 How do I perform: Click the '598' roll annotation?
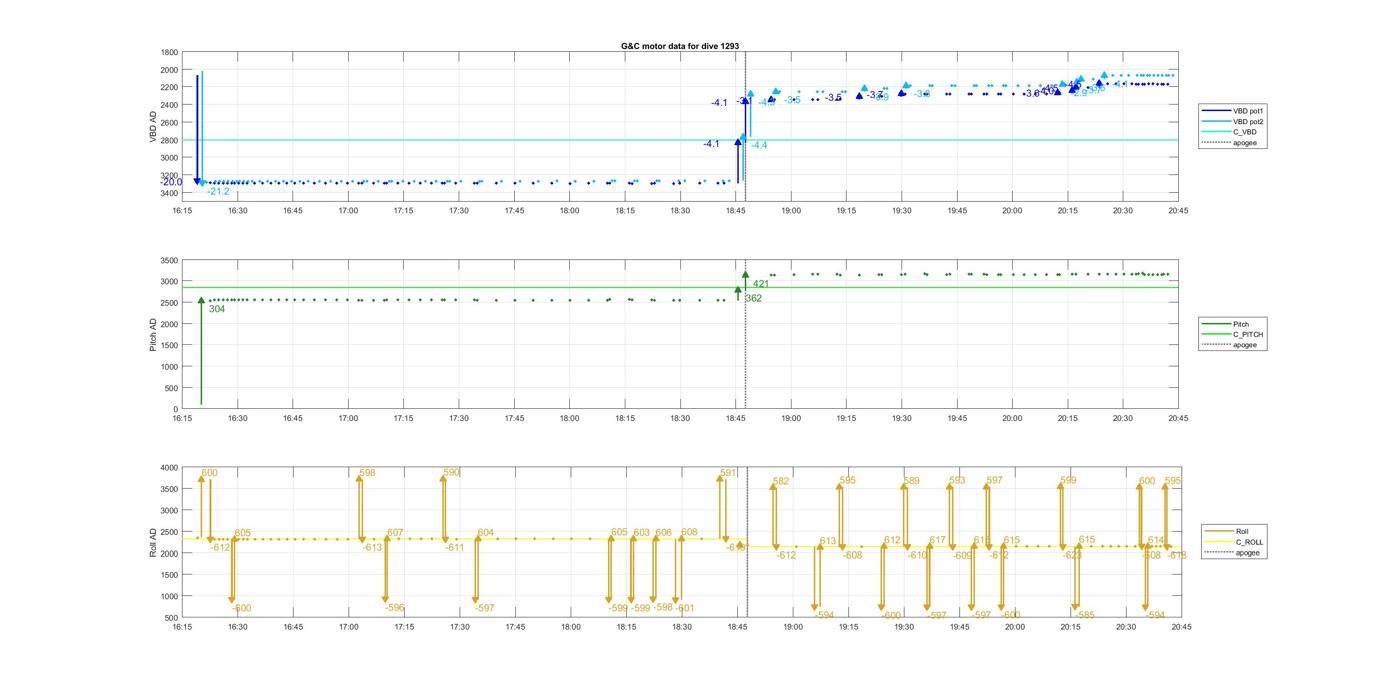[368, 473]
